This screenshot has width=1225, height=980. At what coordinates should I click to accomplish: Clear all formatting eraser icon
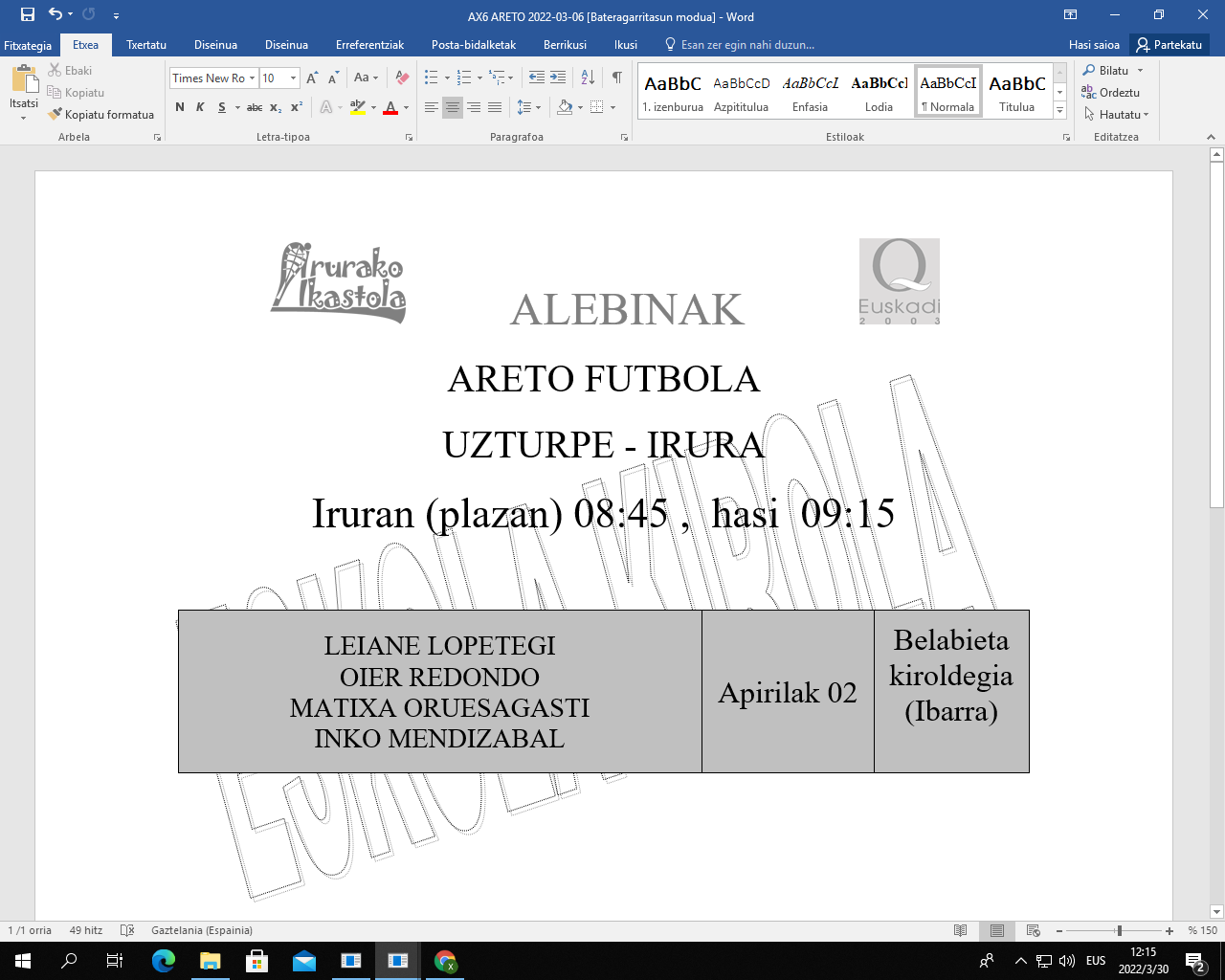tap(402, 78)
